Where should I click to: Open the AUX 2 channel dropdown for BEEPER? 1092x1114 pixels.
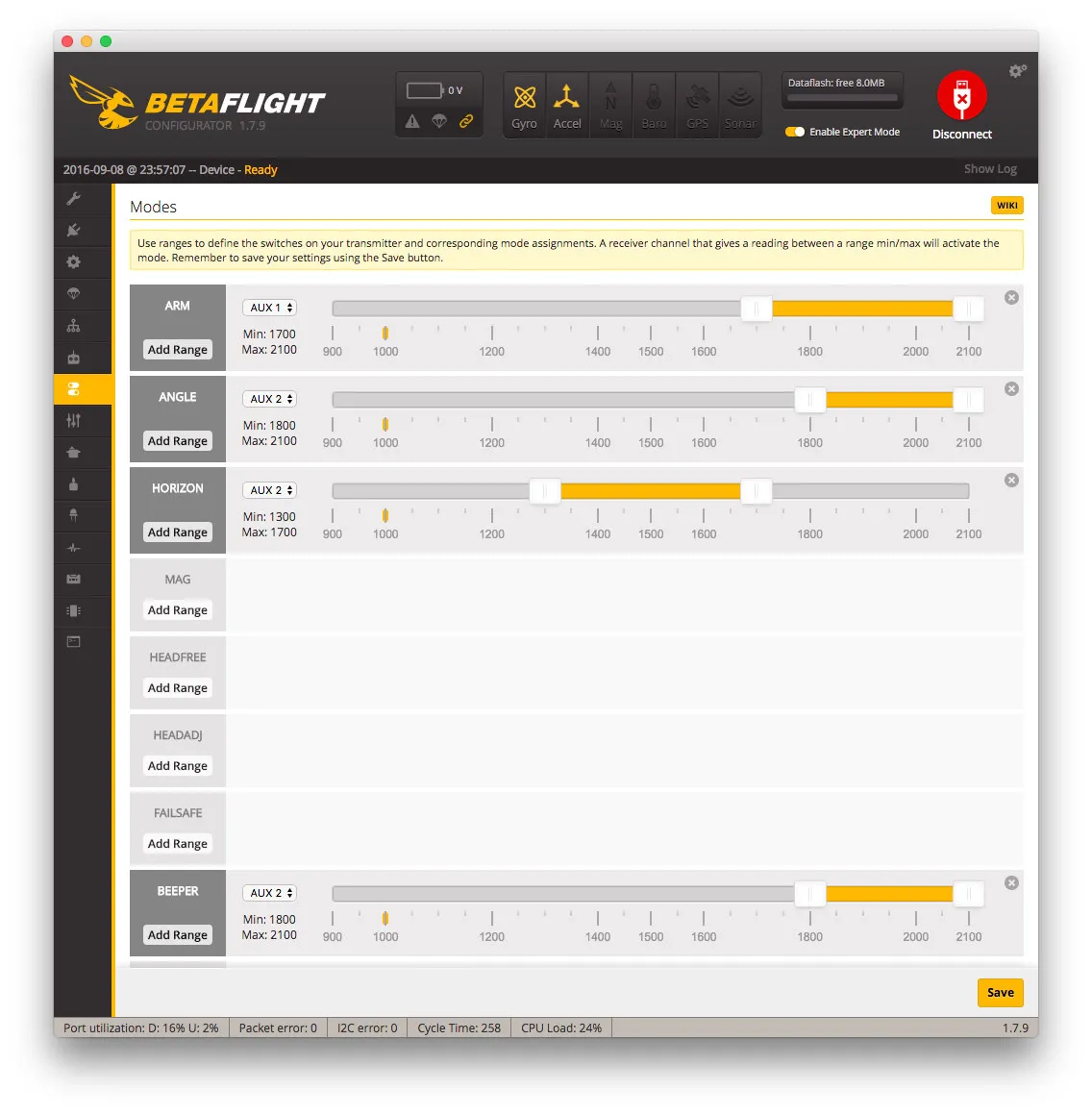pyautogui.click(x=270, y=893)
